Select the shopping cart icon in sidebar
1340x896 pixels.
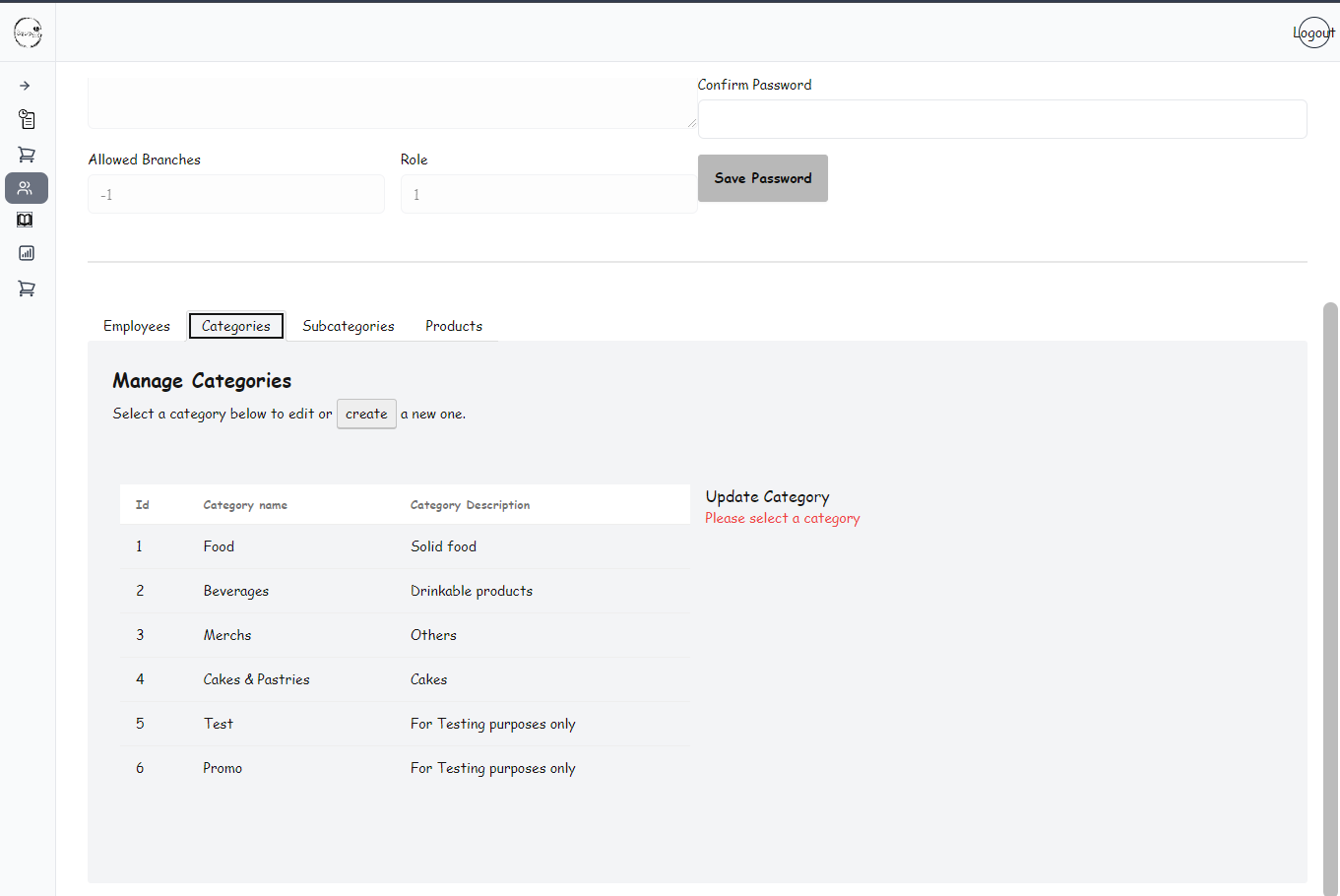(26, 154)
